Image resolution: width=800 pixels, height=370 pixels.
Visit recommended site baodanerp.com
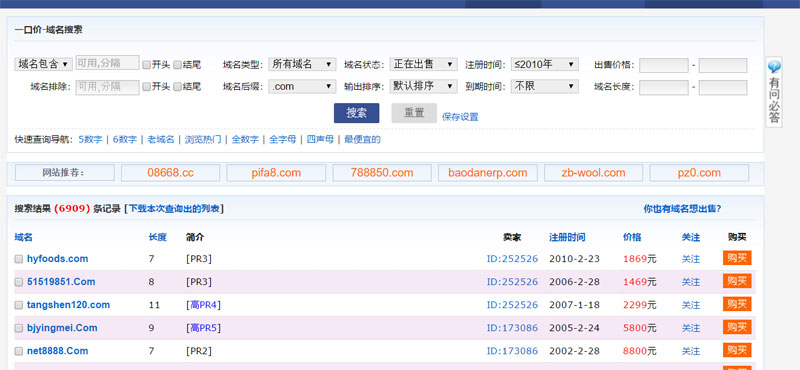[487, 172]
